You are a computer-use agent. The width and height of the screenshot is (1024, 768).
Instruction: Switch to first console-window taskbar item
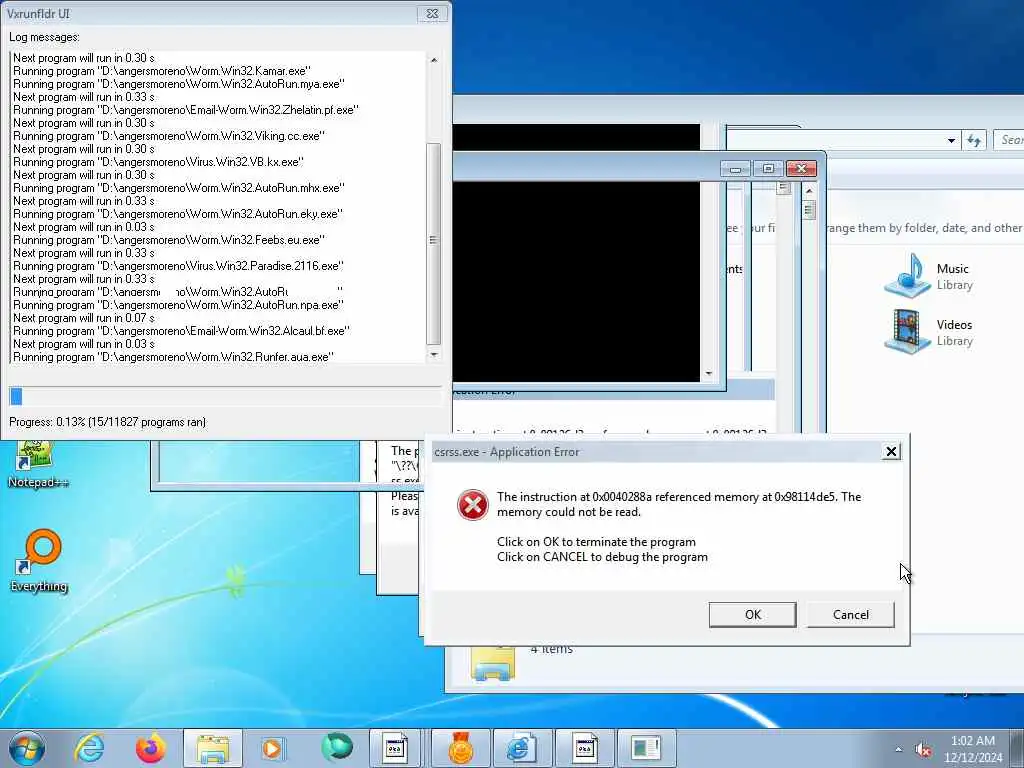click(x=394, y=748)
